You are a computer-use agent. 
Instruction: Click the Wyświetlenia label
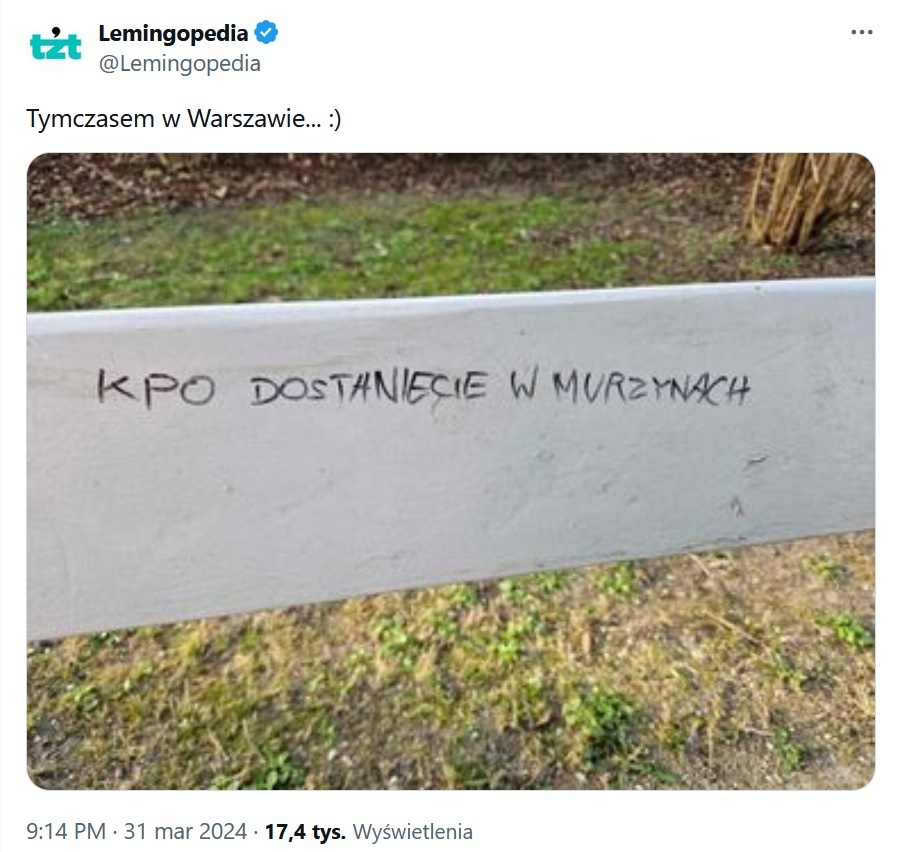[413, 831]
